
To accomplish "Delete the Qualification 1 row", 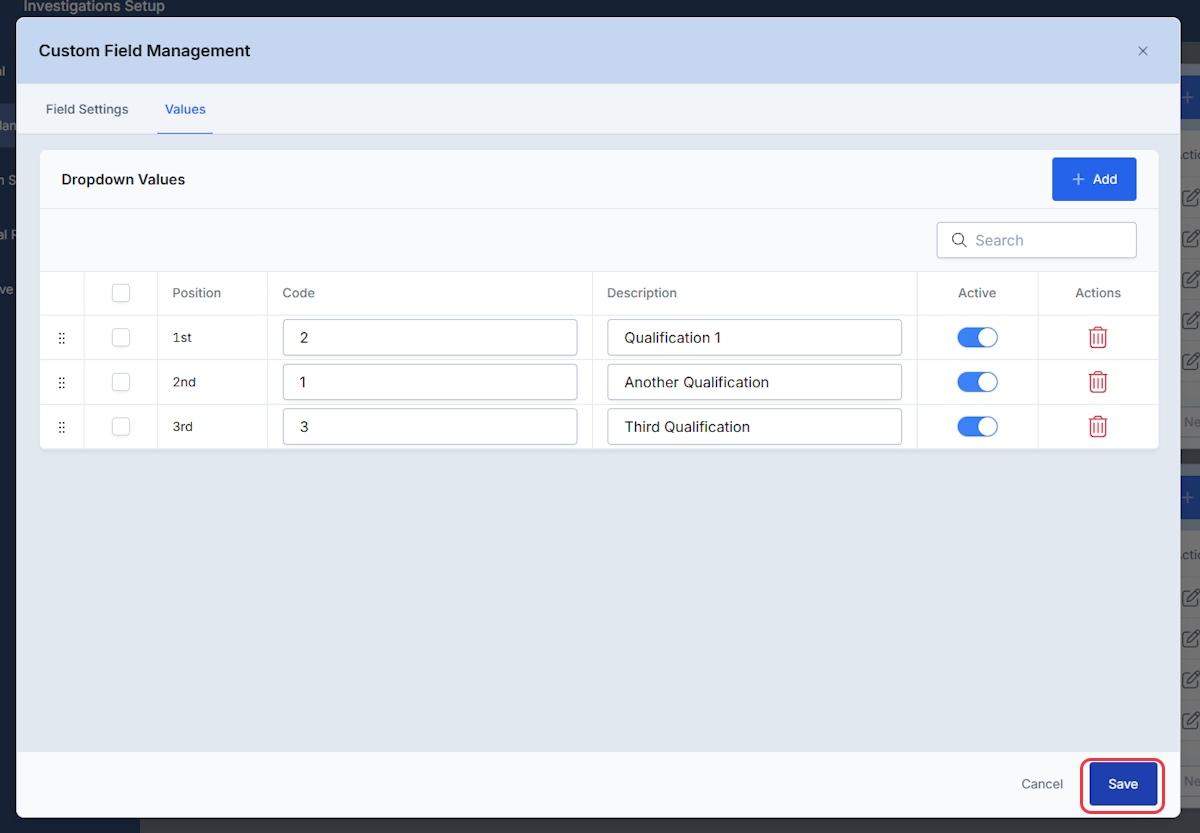I will pyautogui.click(x=1098, y=338).
